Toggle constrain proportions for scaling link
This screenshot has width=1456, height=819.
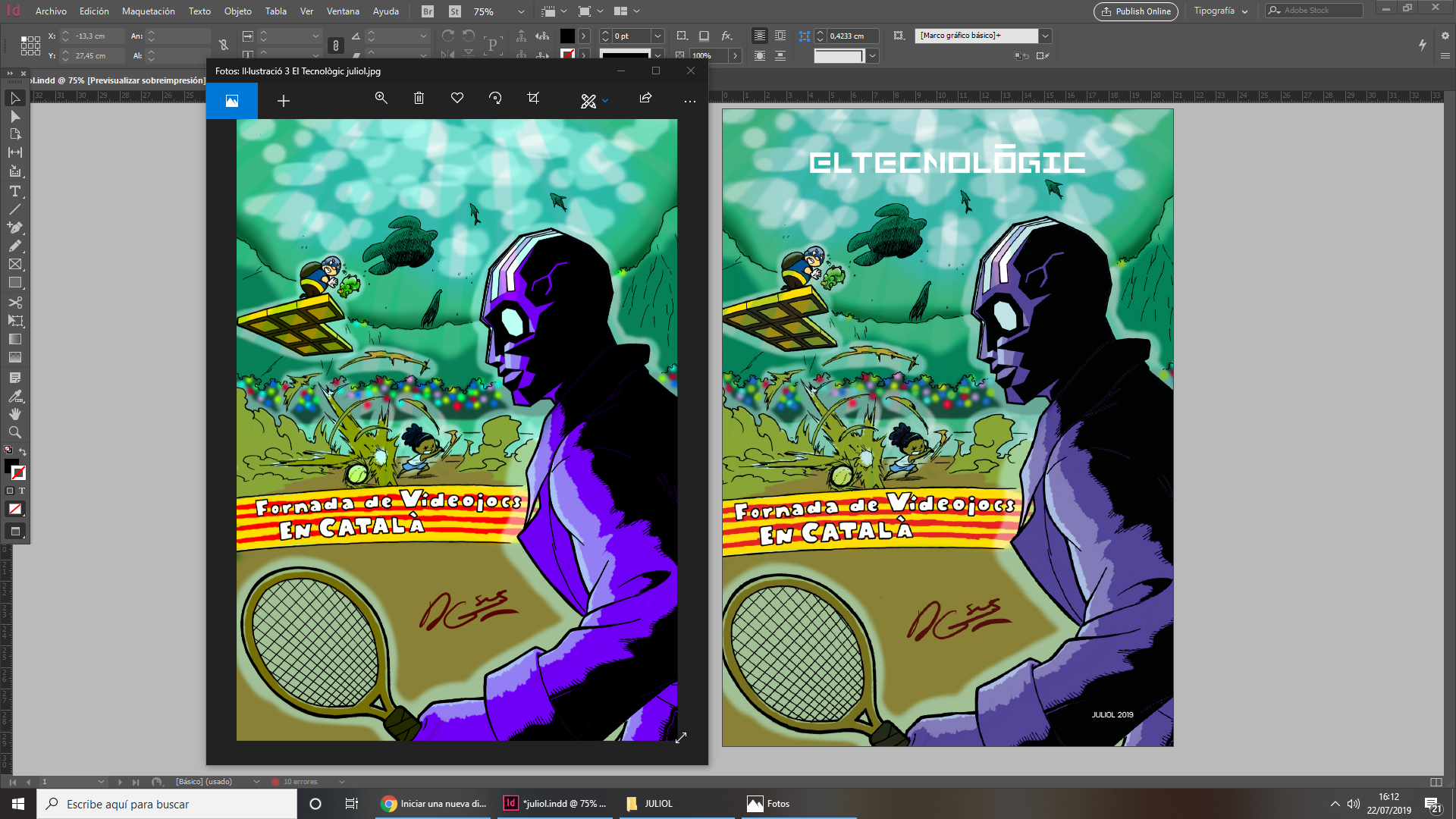click(x=336, y=45)
